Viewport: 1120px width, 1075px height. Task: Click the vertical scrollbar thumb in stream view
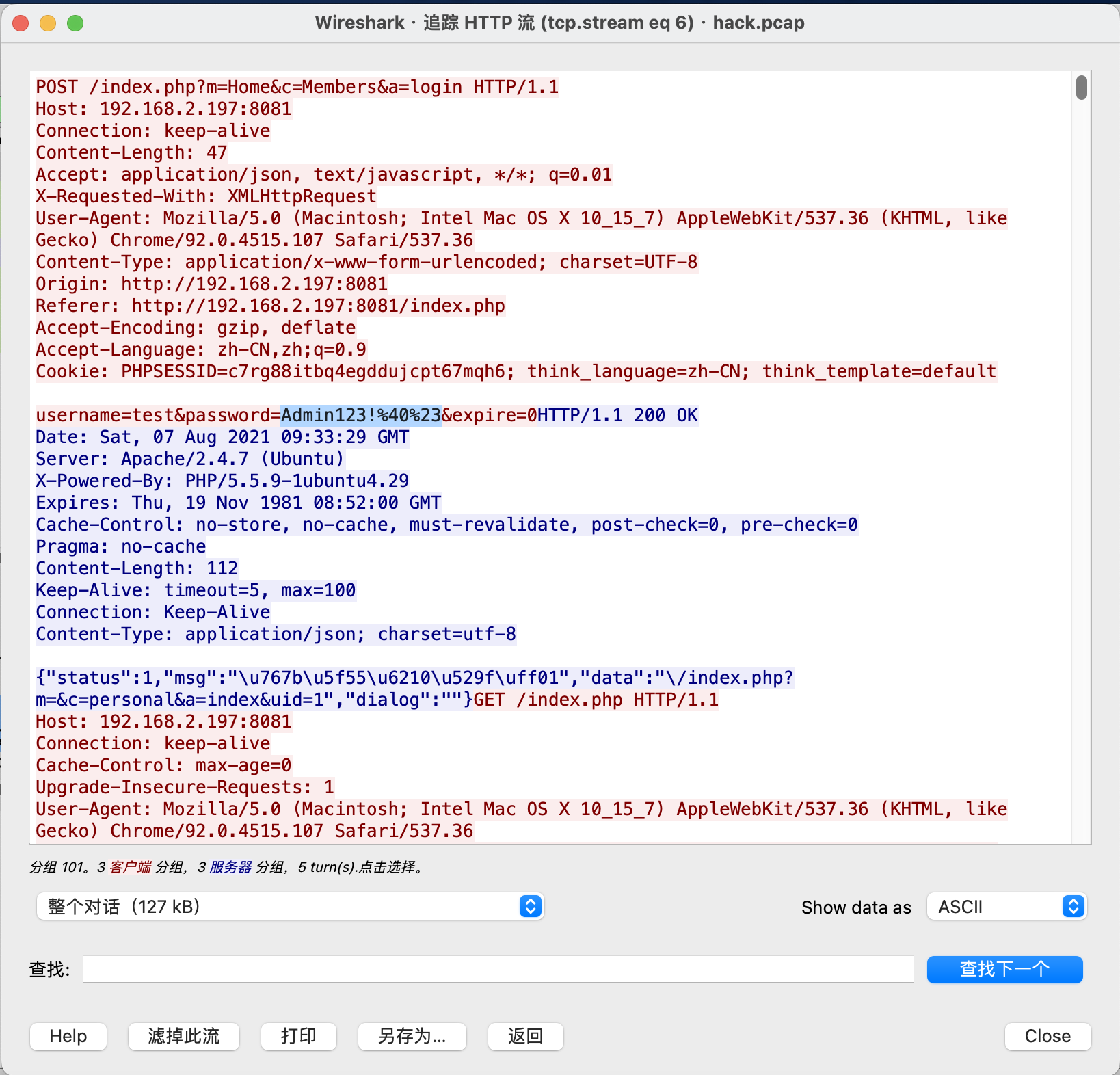point(1081,88)
